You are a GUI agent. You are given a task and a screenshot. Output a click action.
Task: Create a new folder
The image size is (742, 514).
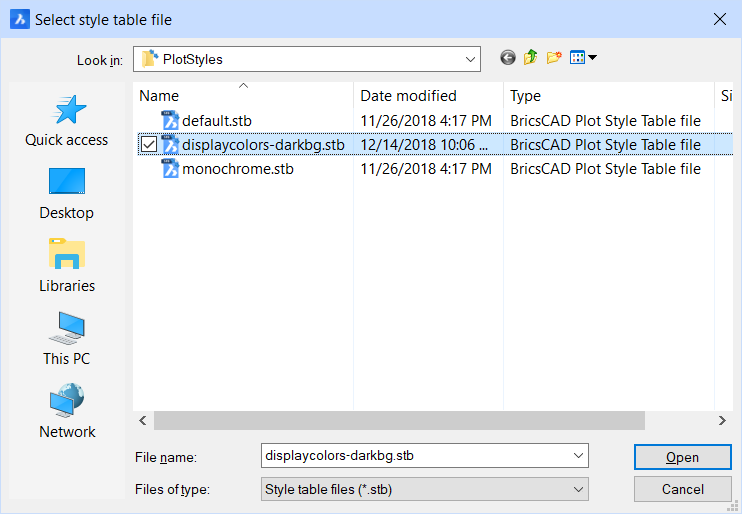[554, 58]
